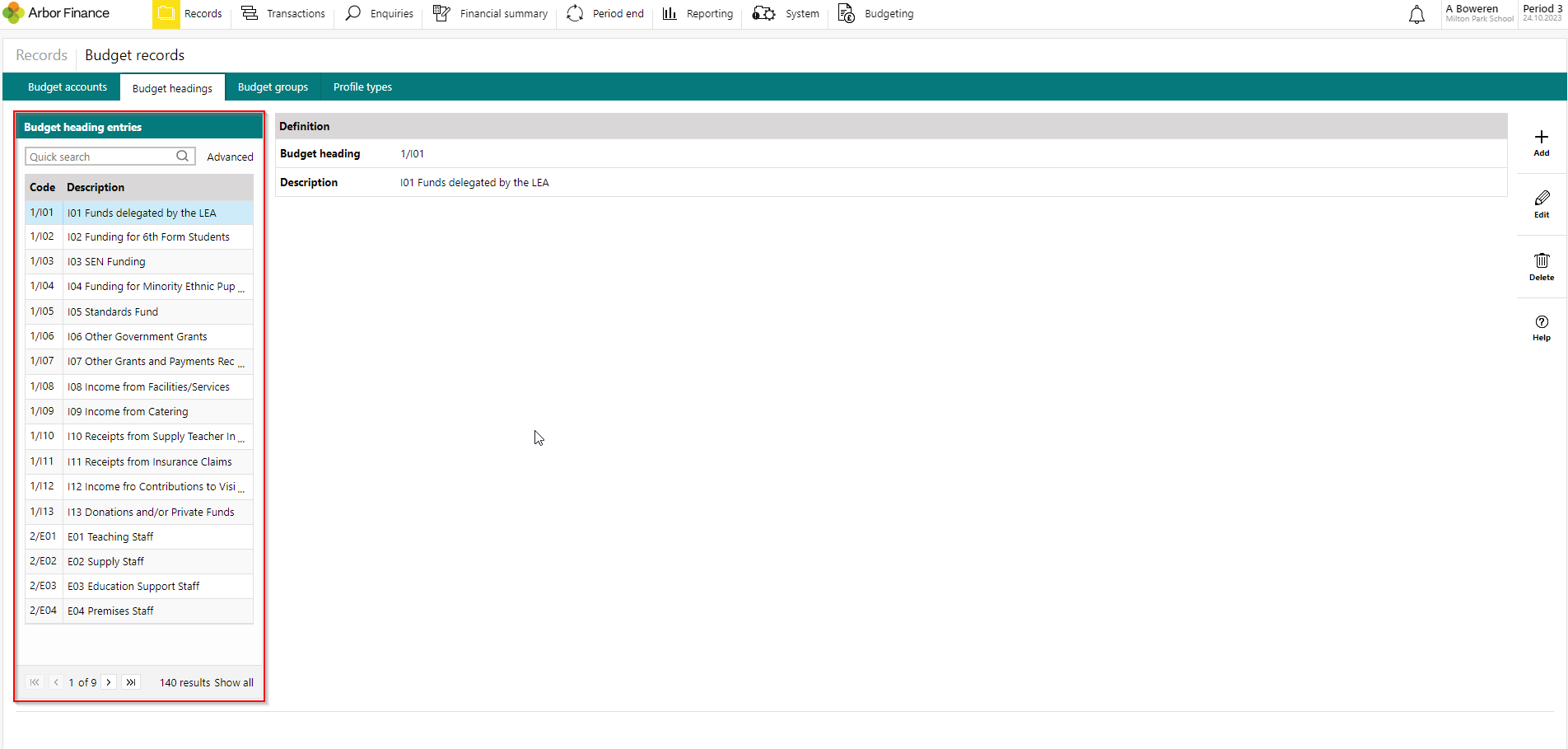Click the notification bell icon
The image size is (1568, 749).
[x=1416, y=14]
